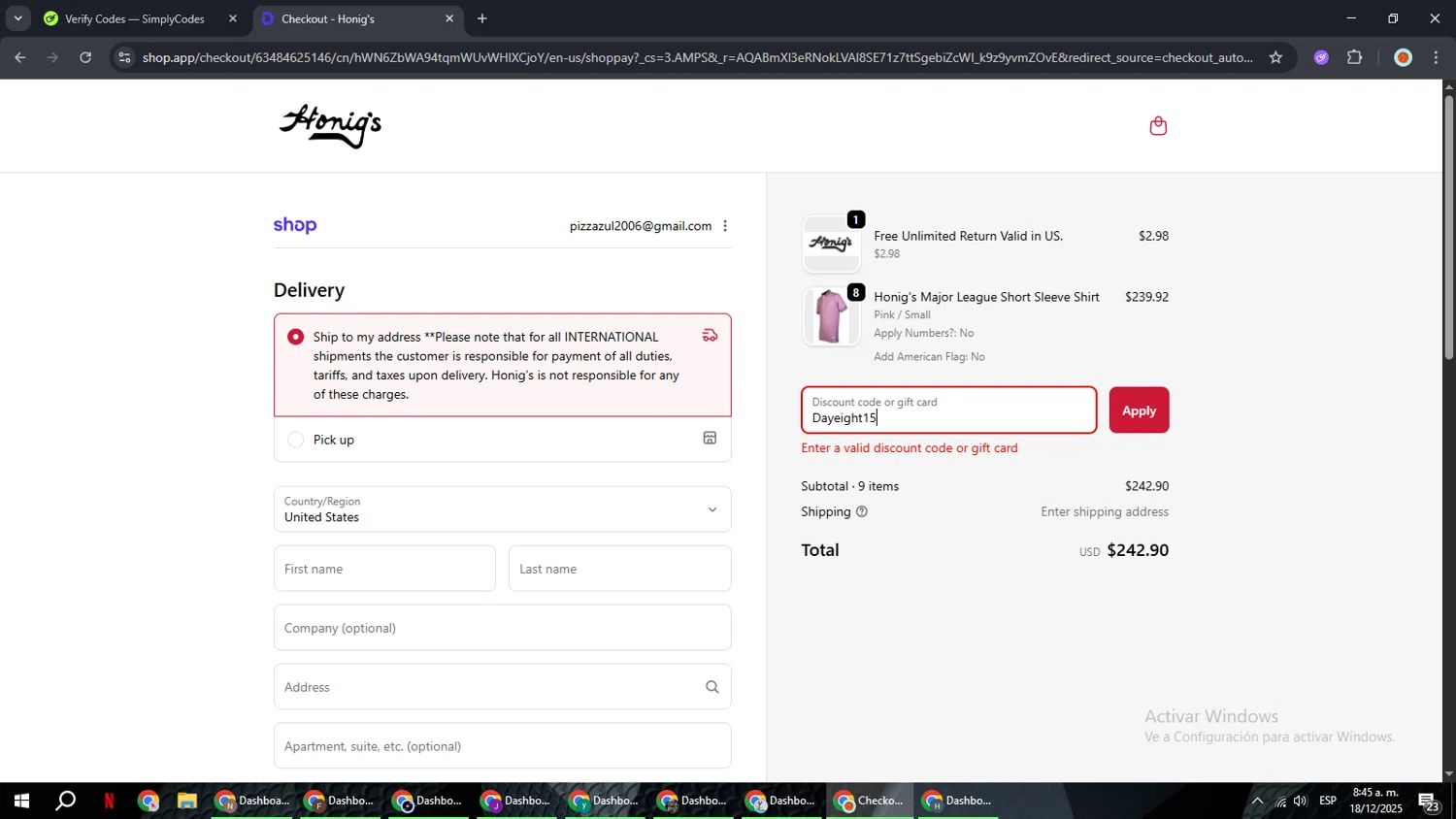Open Chrome profile avatar

(x=1403, y=57)
